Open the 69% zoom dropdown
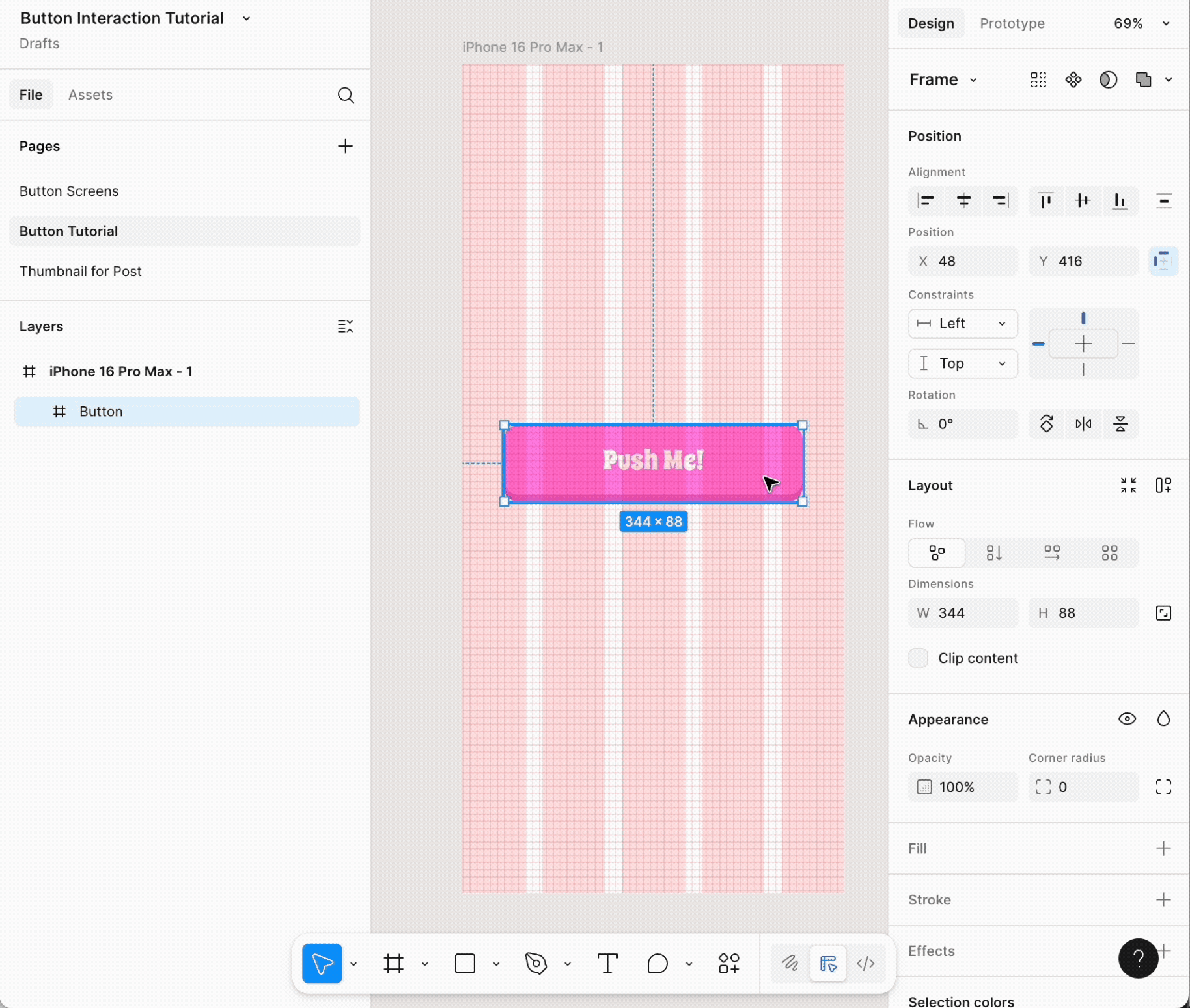The image size is (1190, 1008). (1139, 23)
